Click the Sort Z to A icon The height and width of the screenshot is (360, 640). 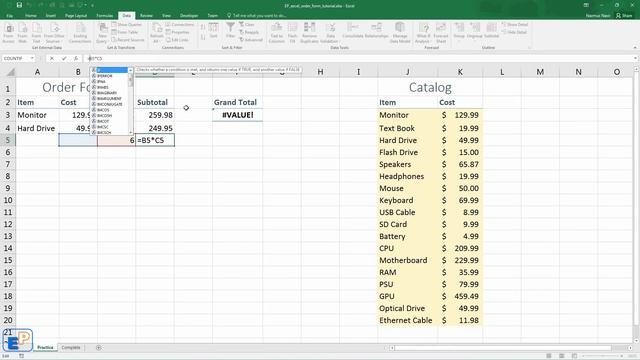(x=203, y=37)
